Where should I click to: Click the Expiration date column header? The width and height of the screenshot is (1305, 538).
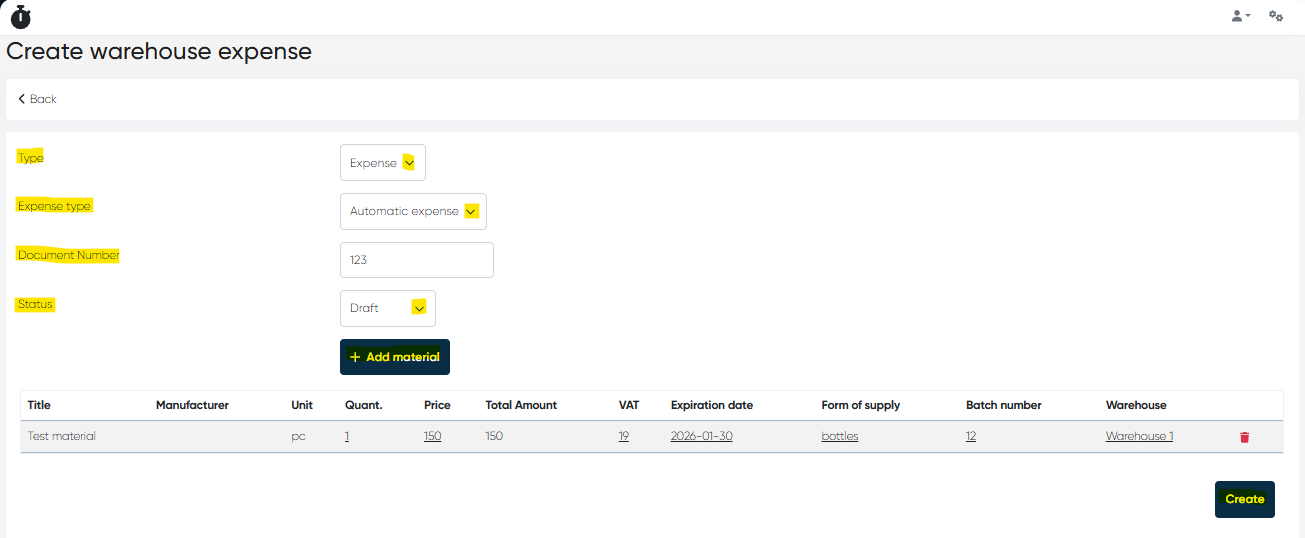click(x=711, y=405)
